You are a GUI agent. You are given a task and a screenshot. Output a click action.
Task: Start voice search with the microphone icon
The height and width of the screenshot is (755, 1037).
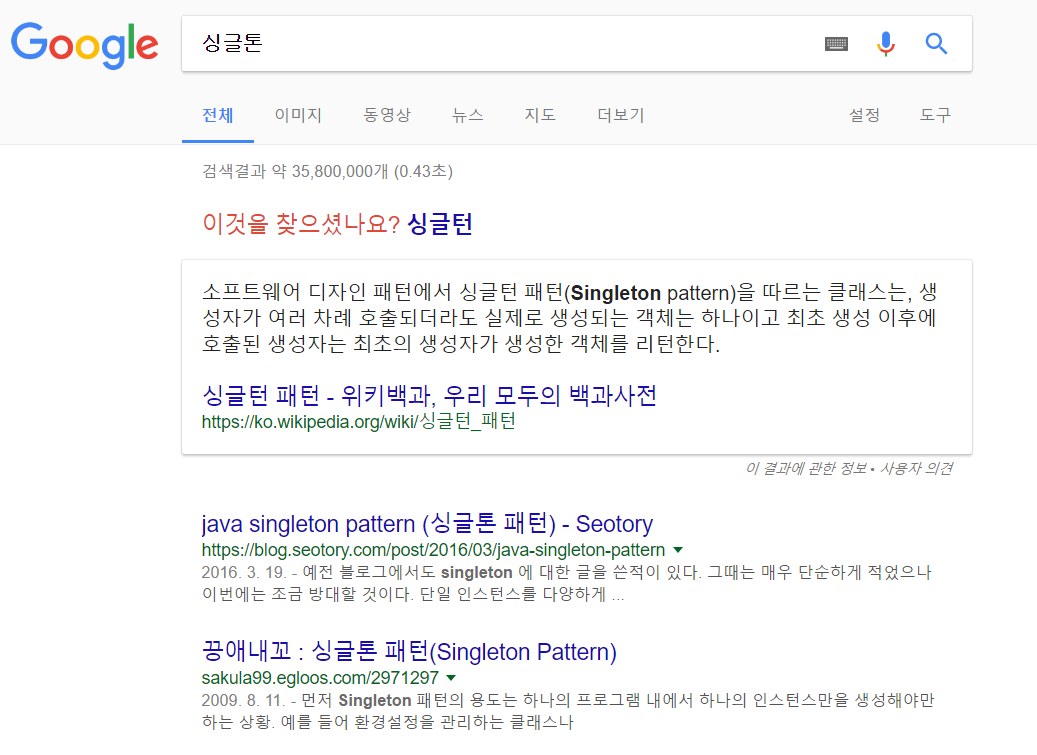886,44
